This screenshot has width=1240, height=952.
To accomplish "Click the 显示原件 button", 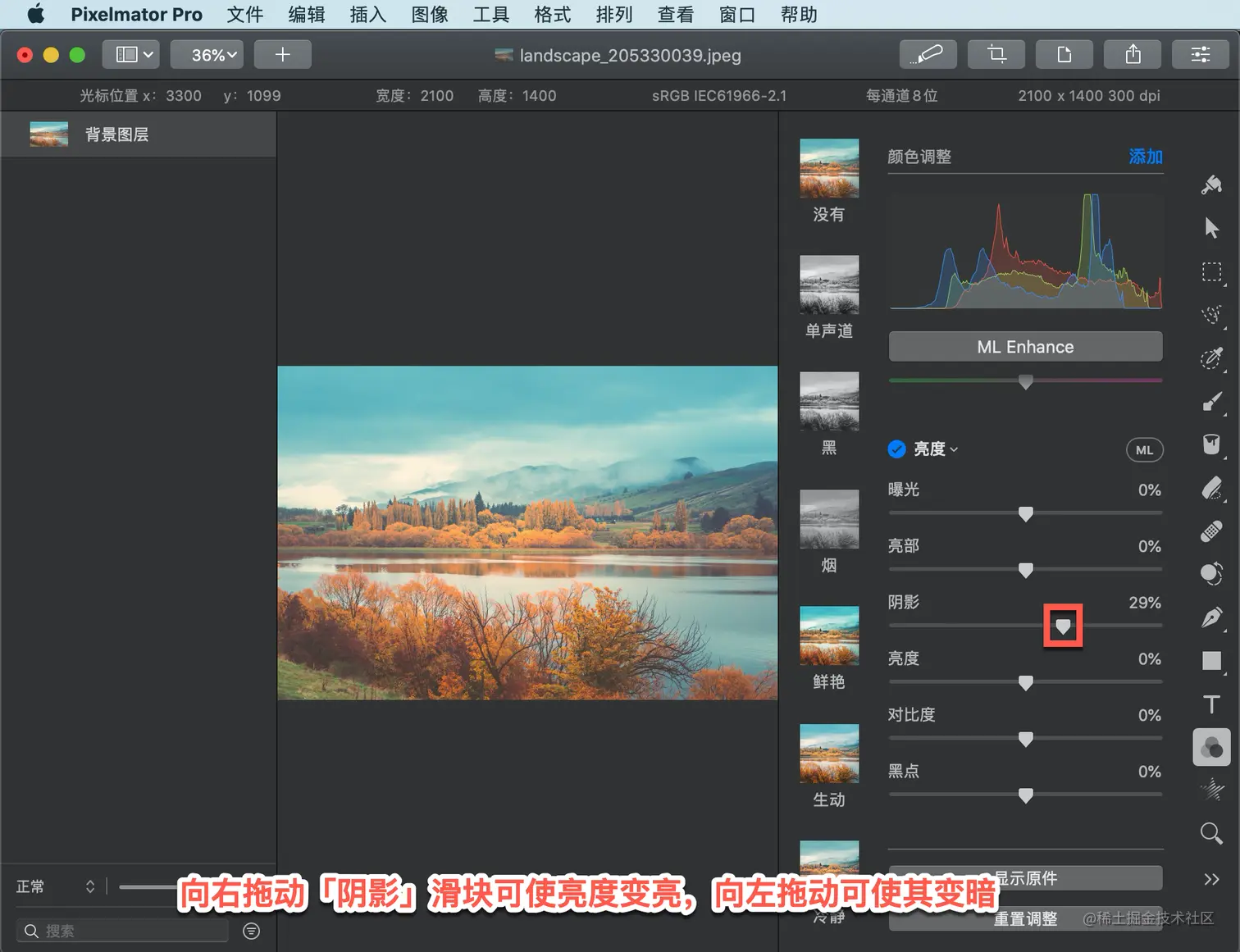I will (1025, 878).
